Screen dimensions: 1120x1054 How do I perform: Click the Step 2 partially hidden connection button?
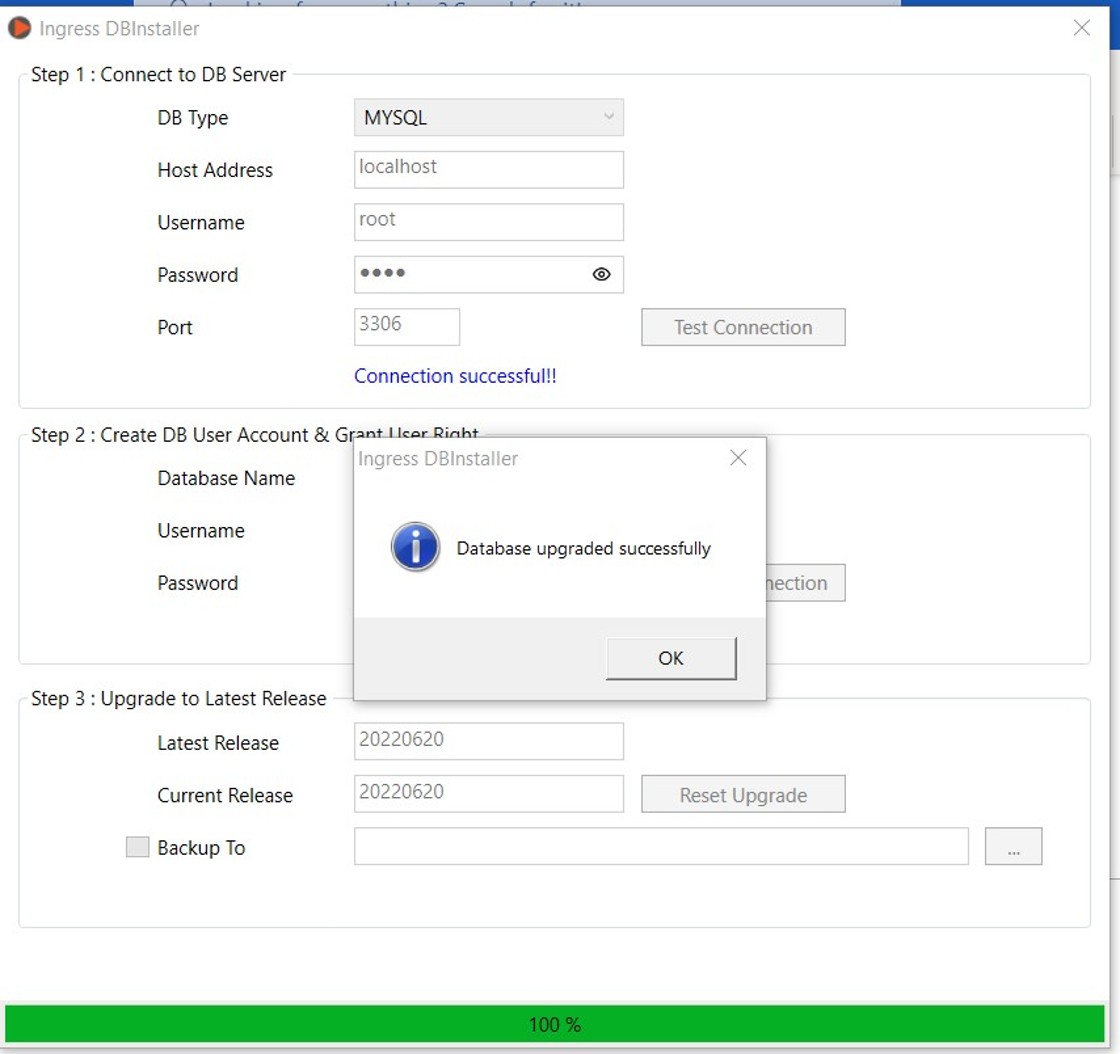[x=805, y=583]
